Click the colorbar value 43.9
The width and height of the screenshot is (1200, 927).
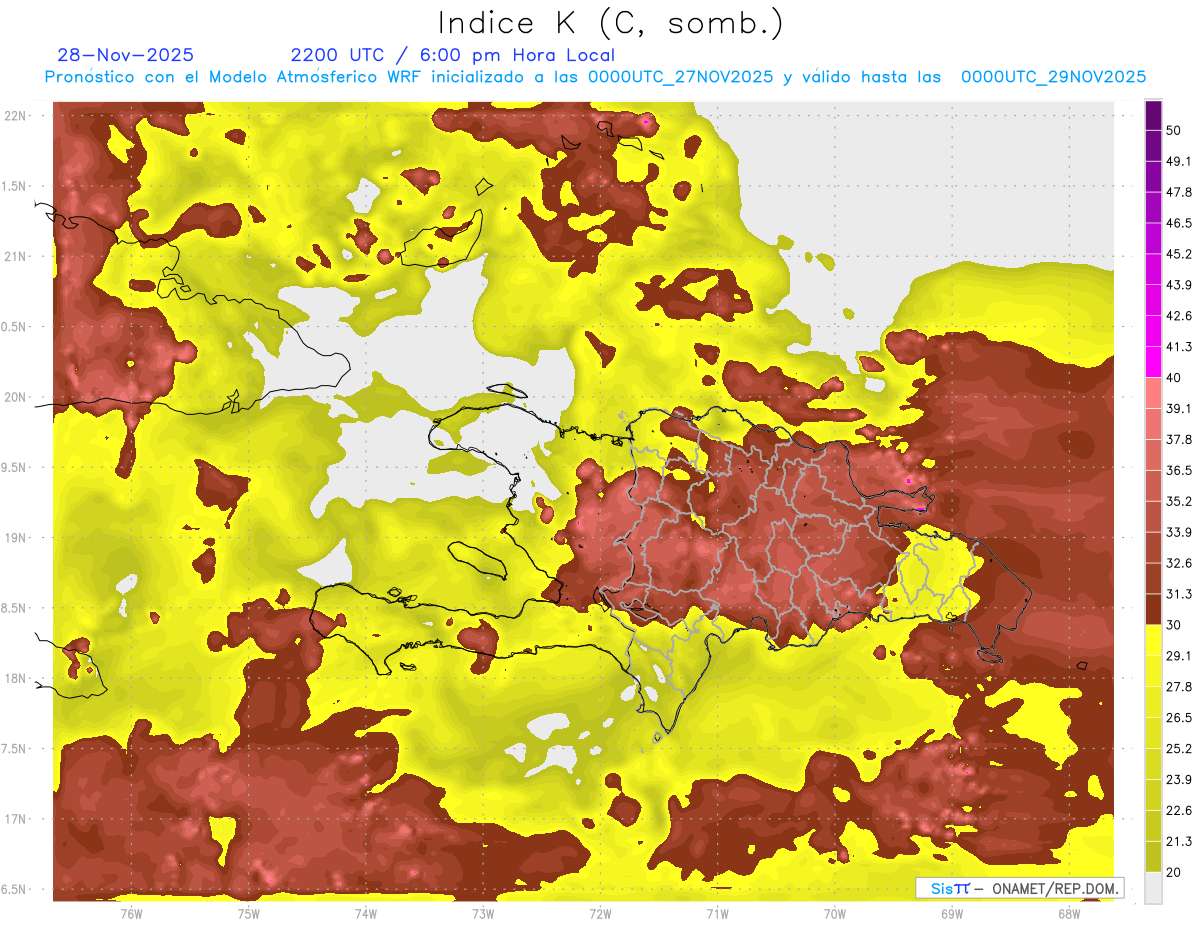click(x=1179, y=285)
